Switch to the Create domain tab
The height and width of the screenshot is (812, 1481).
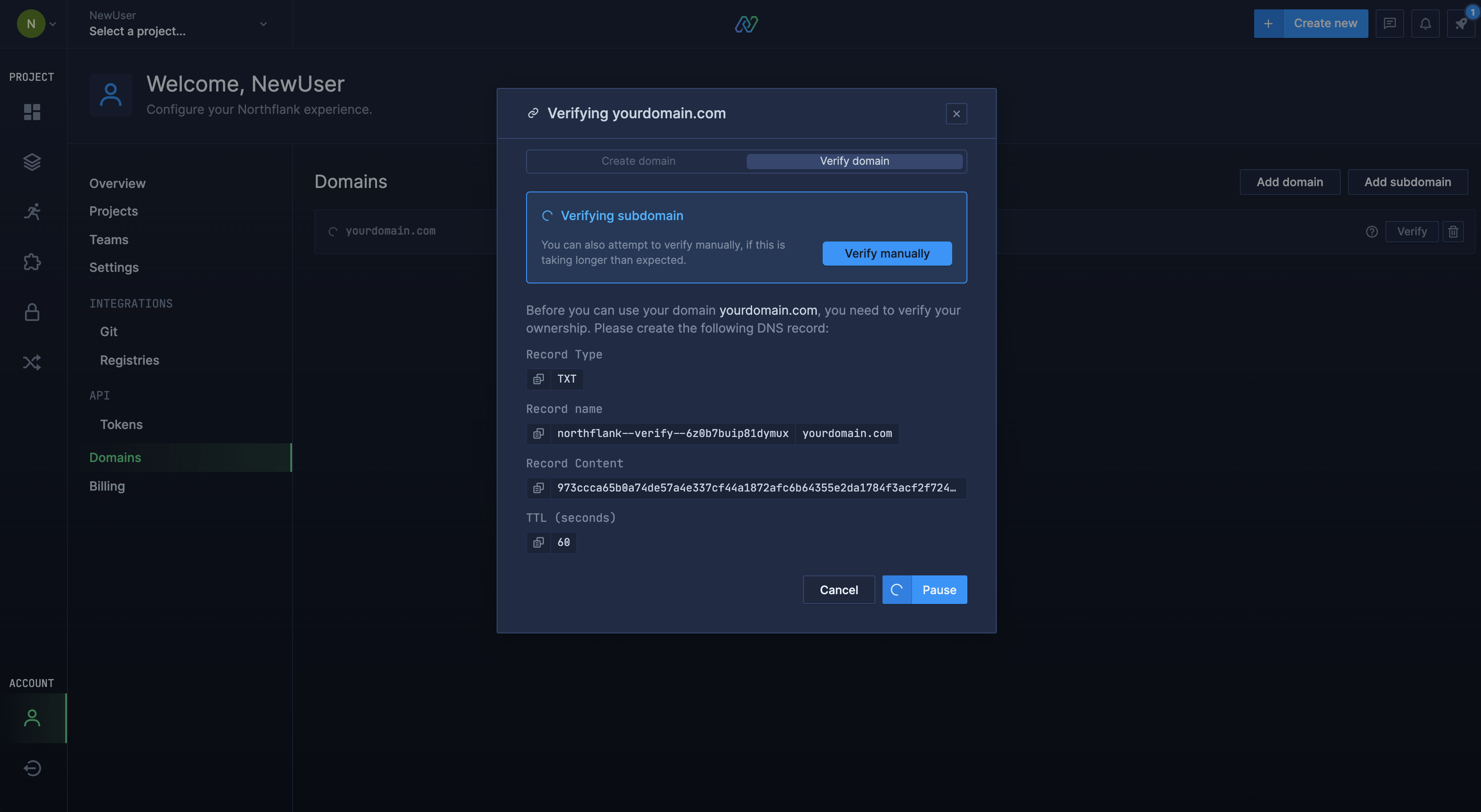(x=638, y=162)
